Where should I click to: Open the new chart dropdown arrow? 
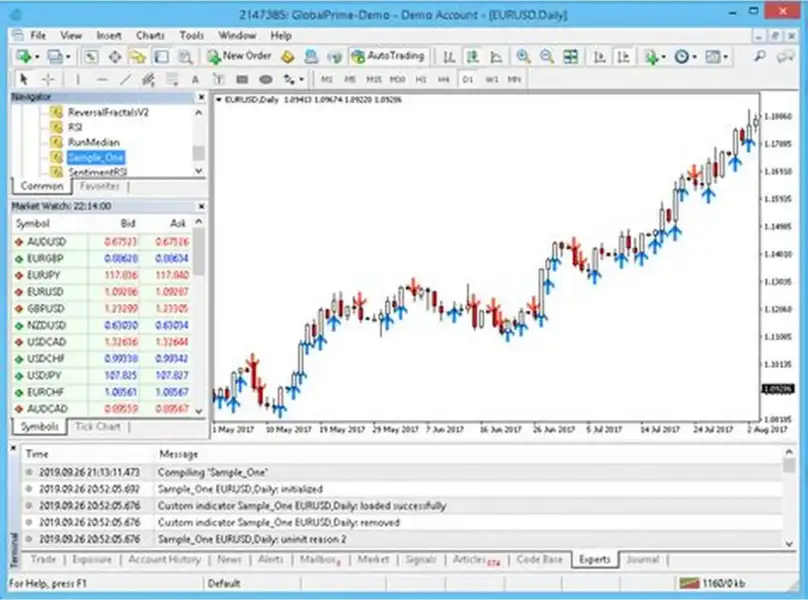(36, 57)
